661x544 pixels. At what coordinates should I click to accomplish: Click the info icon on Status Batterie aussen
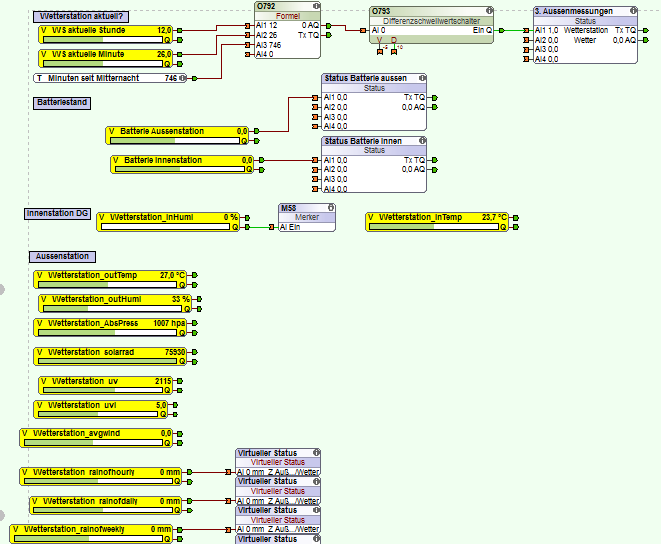(x=422, y=78)
